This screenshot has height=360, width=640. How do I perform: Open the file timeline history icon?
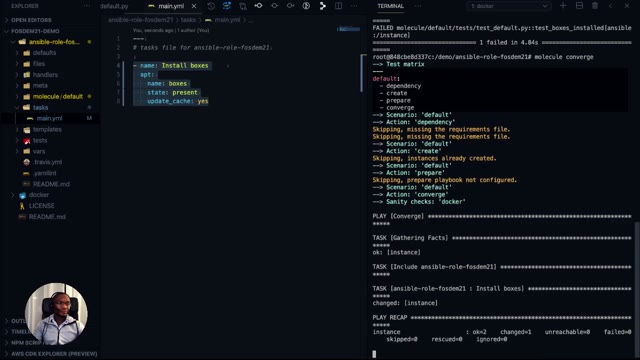211,6
